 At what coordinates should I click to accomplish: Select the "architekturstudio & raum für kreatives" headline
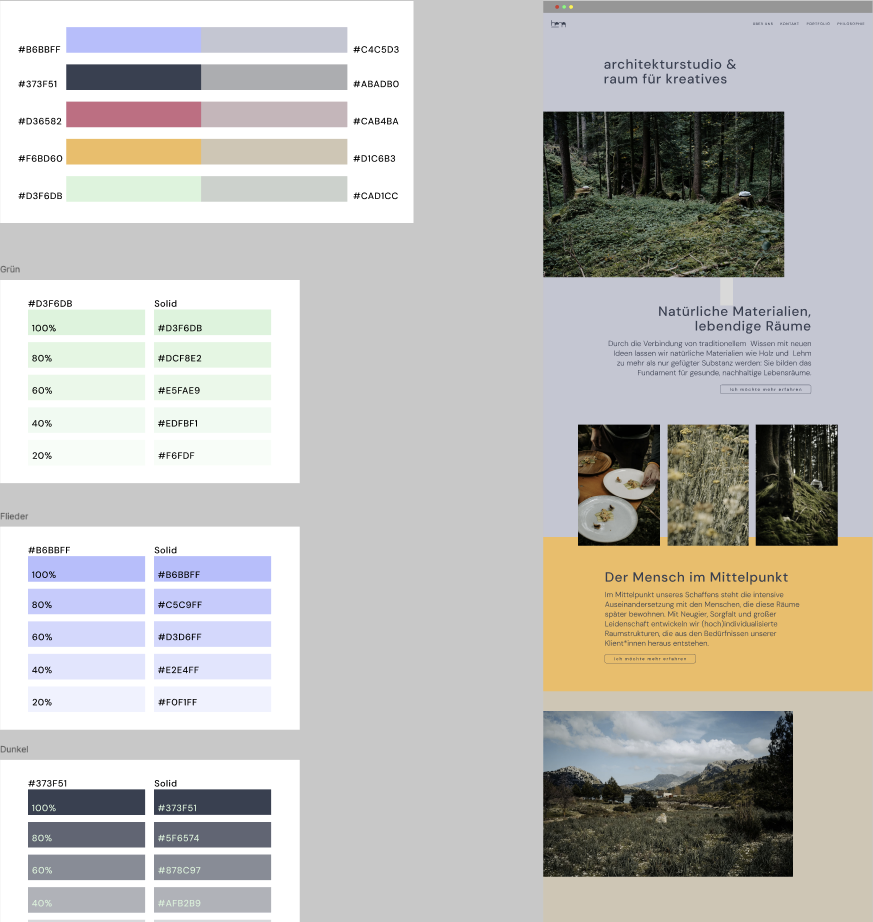click(670, 72)
